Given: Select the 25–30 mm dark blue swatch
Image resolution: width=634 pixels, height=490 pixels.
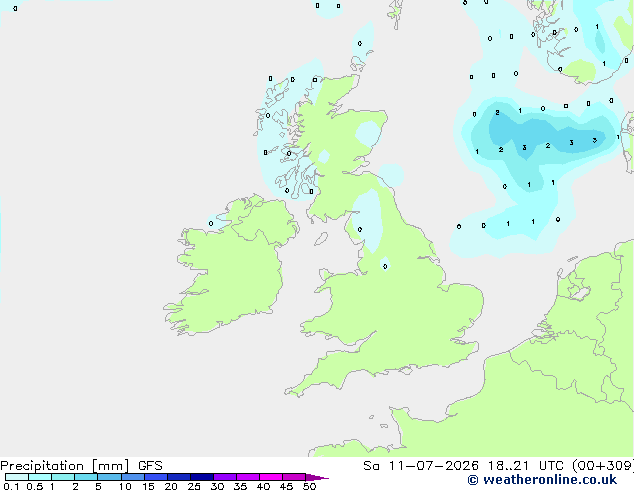Looking at the screenshot, I should (202, 477).
